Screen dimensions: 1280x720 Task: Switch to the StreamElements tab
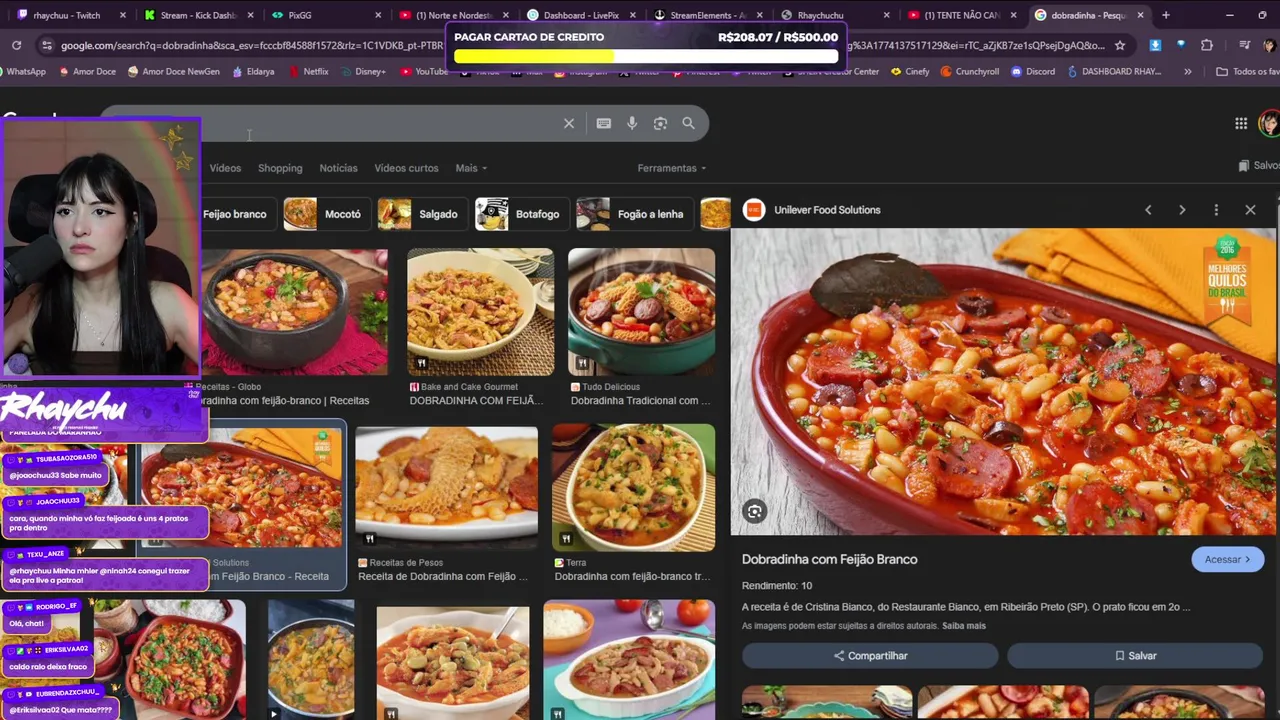709,15
